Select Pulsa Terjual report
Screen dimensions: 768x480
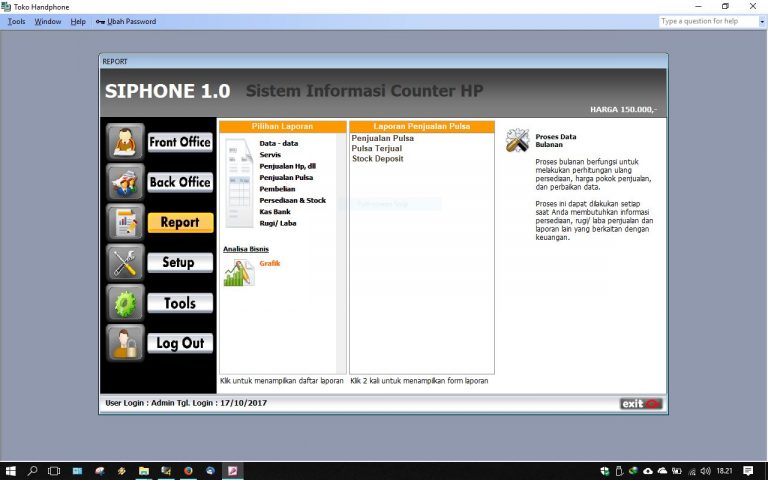click(377, 148)
